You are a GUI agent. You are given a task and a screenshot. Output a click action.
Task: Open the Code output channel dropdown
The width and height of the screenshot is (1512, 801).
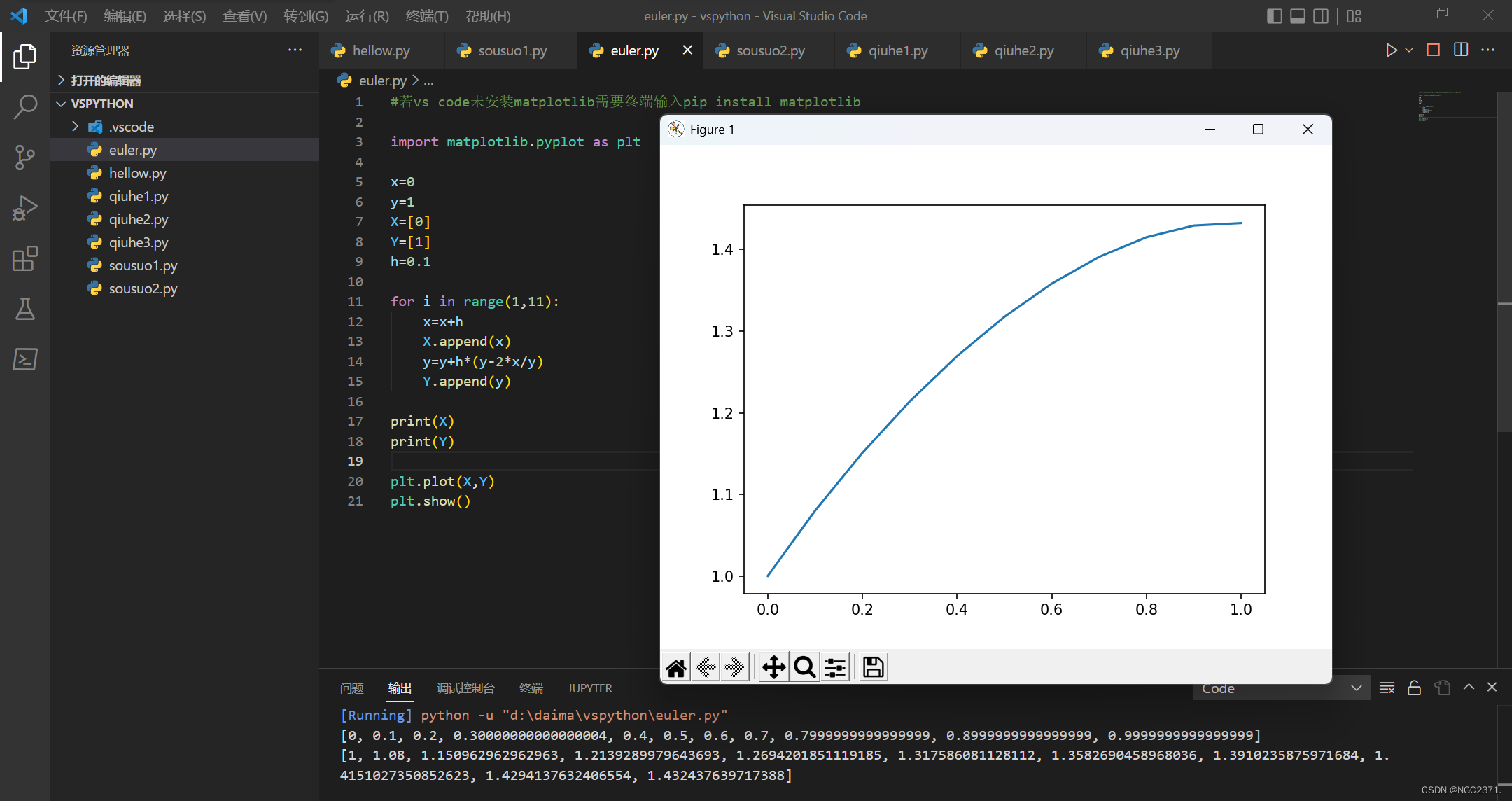pyautogui.click(x=1281, y=688)
